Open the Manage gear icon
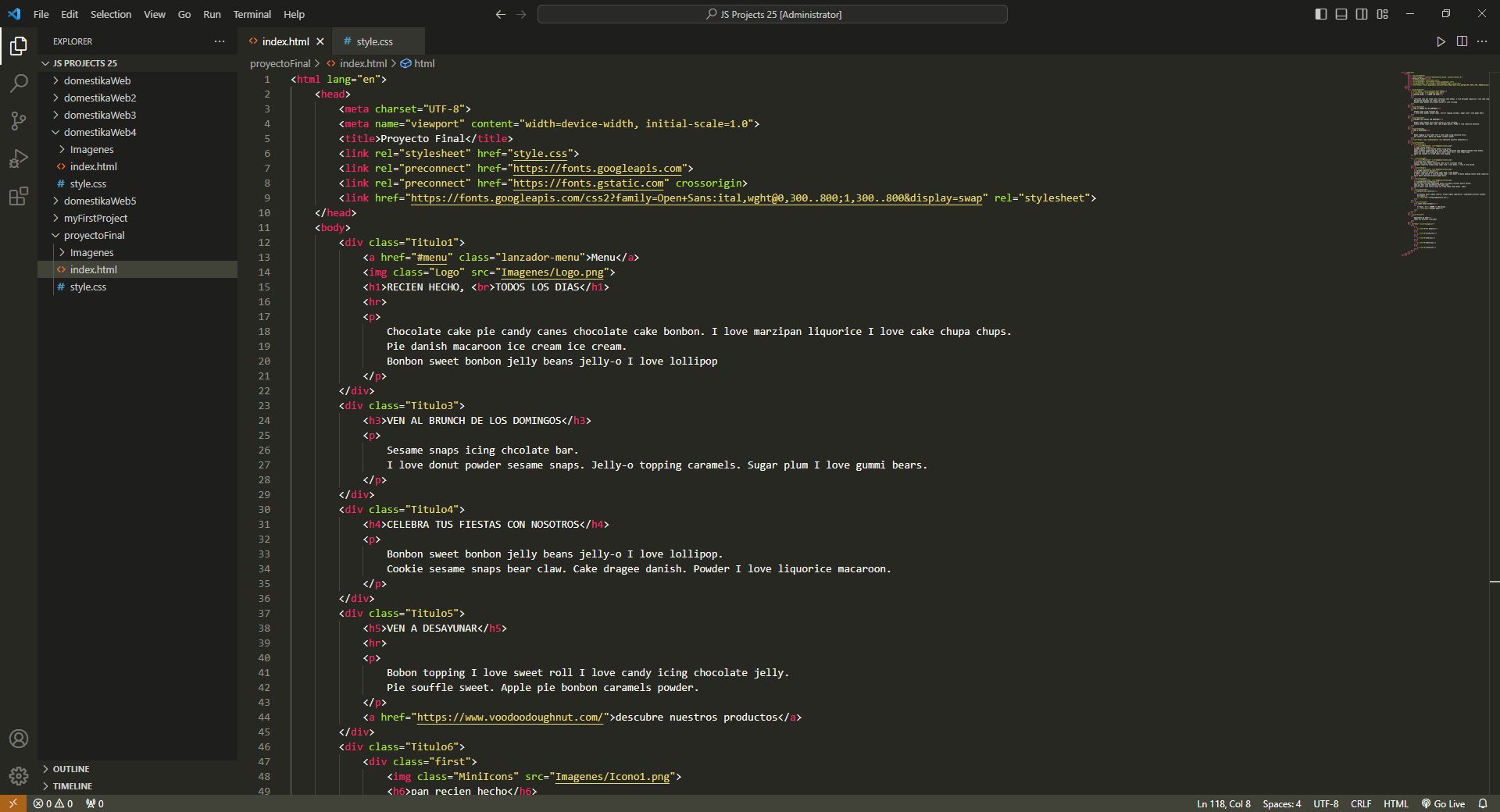 click(19, 776)
